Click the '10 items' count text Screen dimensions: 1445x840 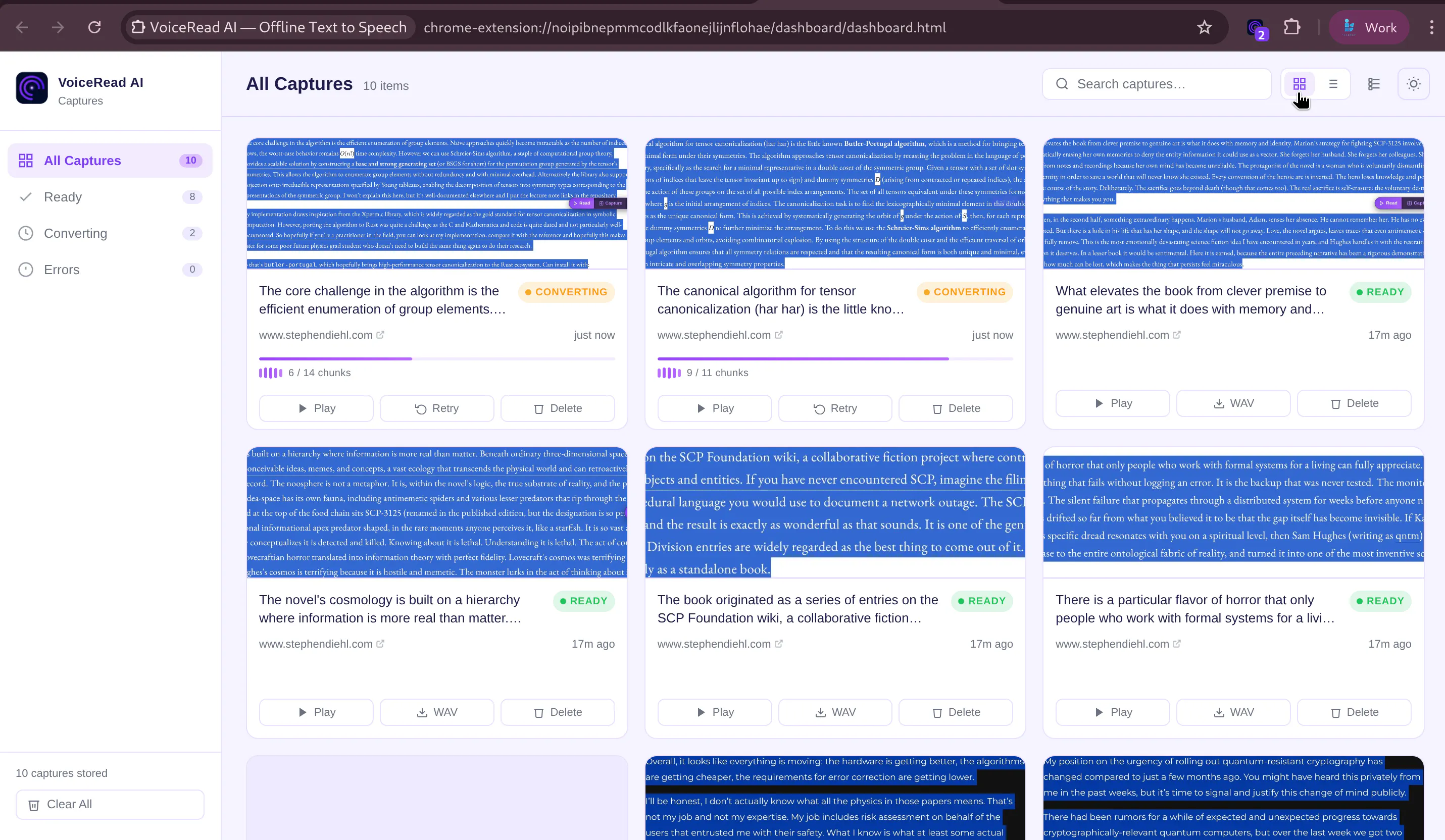tap(386, 86)
